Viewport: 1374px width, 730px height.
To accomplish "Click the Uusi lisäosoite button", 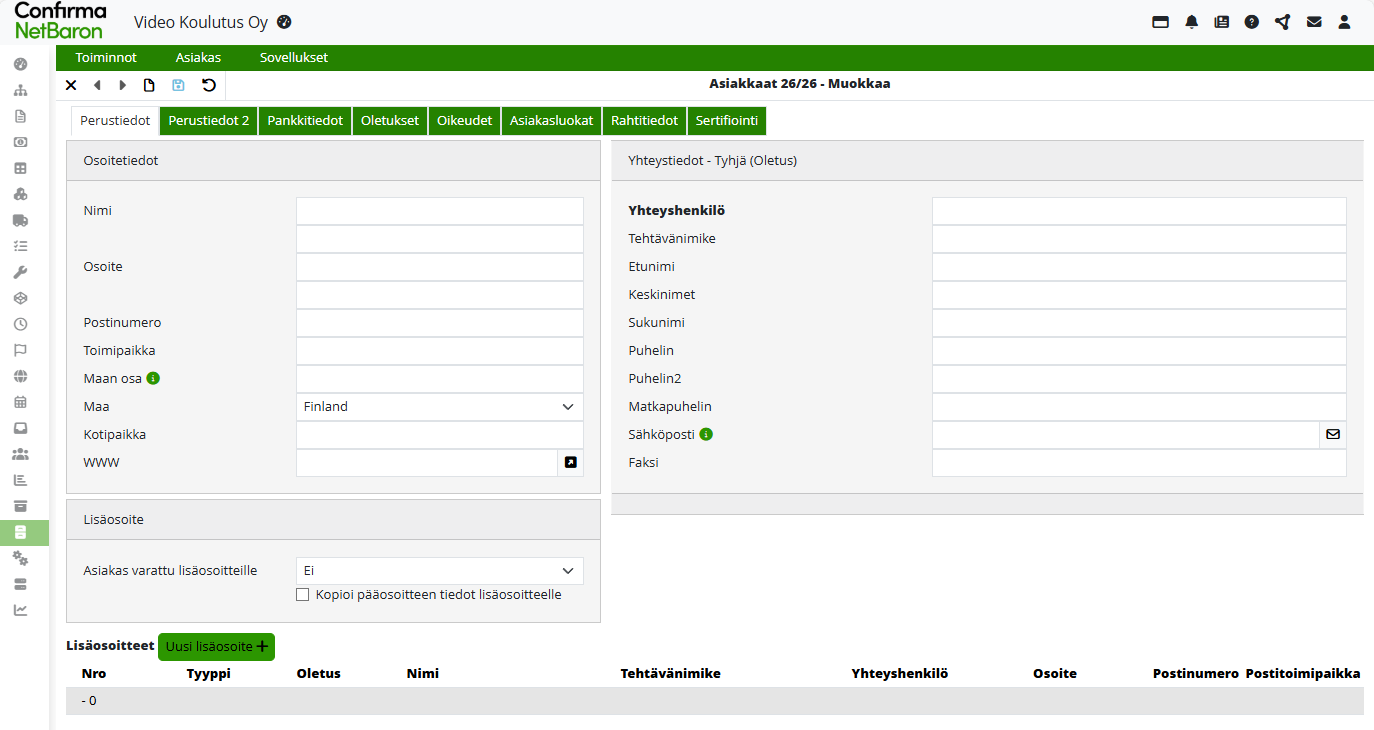I will click(216, 647).
